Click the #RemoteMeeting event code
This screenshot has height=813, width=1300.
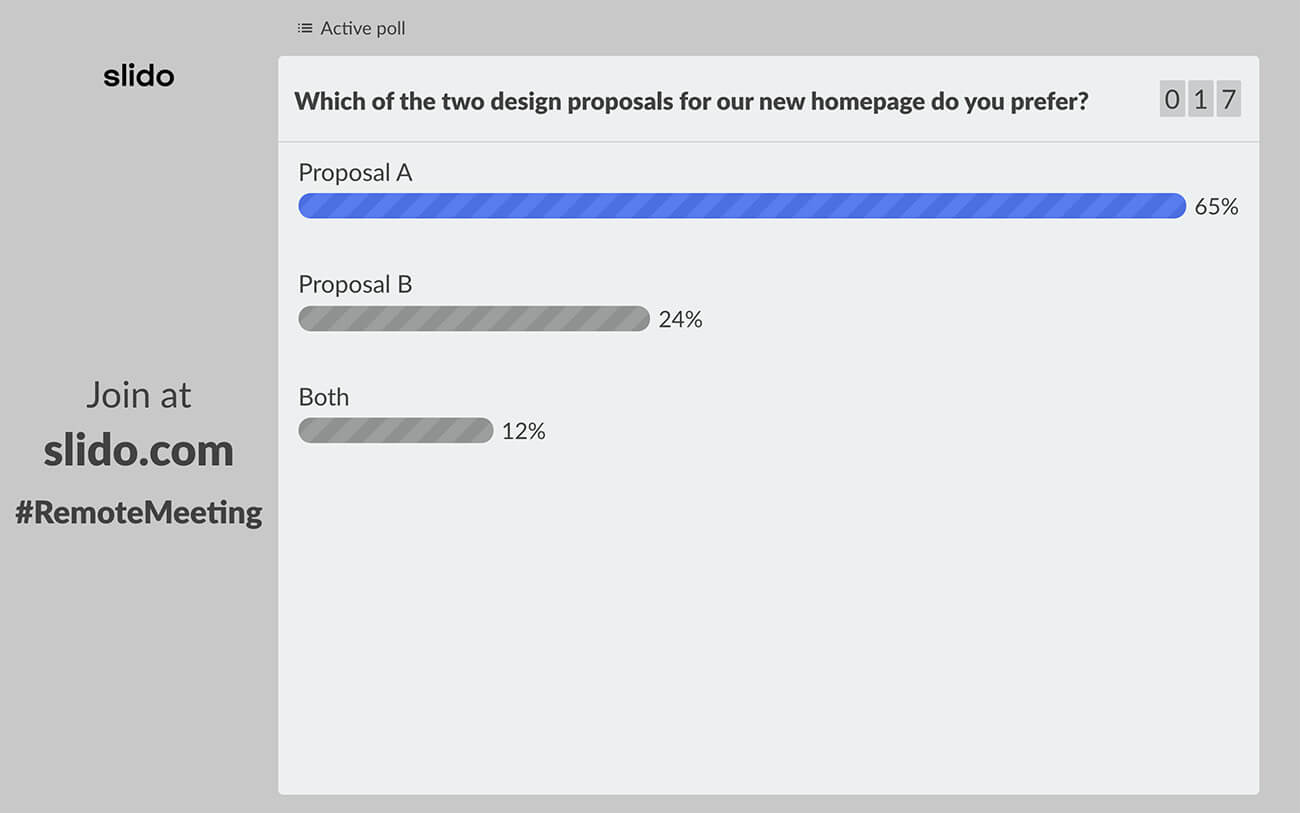pos(138,512)
